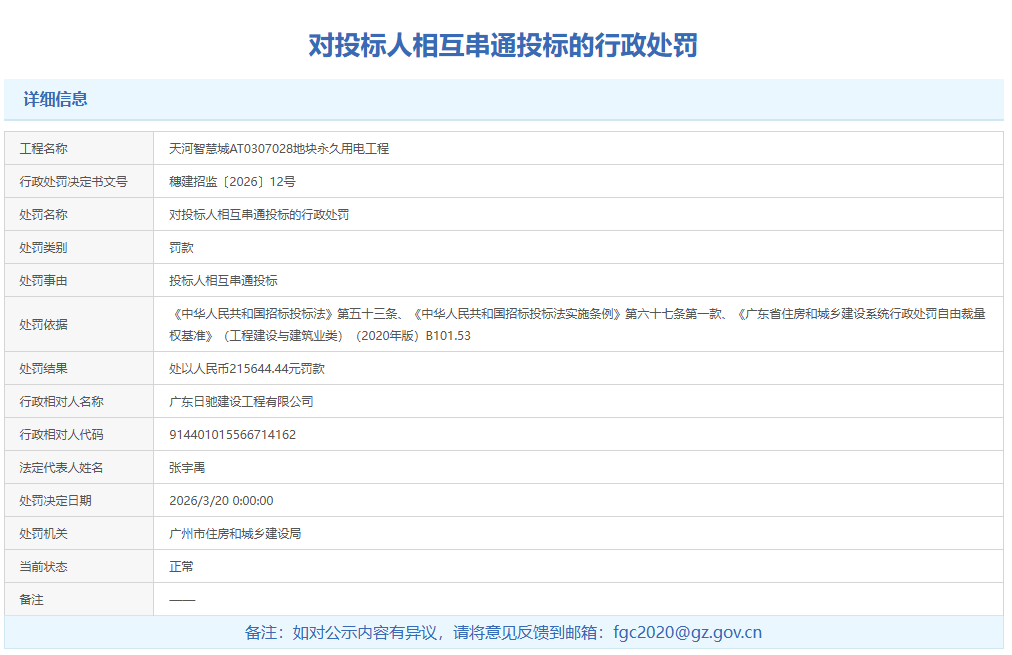Click the 处罚决定日期 label cell
The image size is (1012, 655).
56,500
